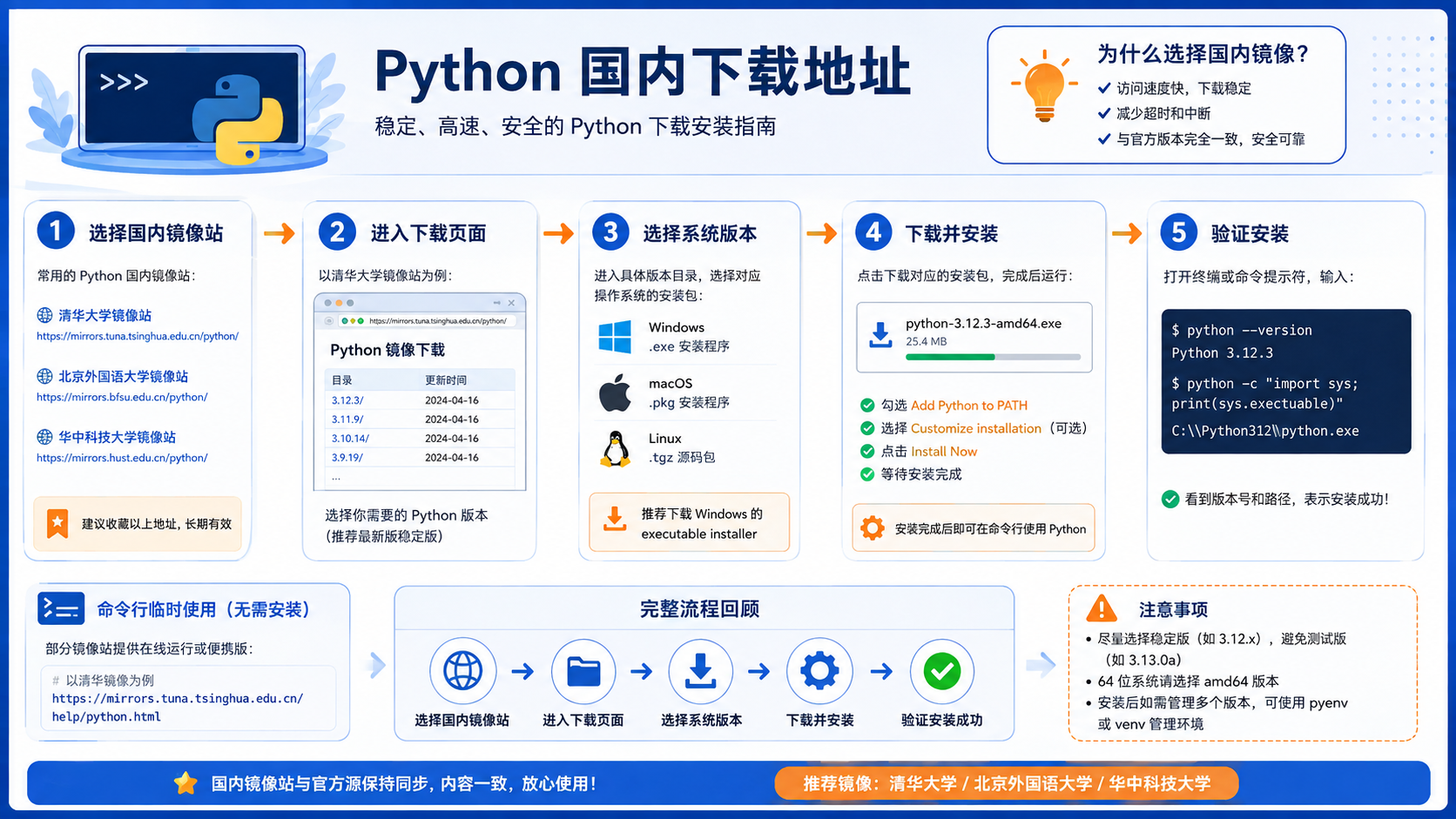Click the gold star icon in the bottom banner
The height and width of the screenshot is (819, 1456).
click(185, 783)
